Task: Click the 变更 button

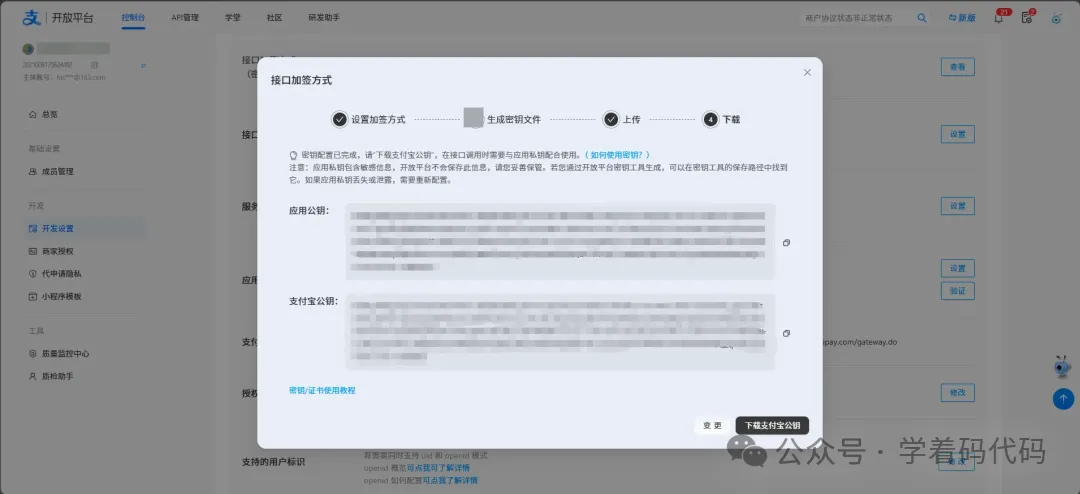Action: 712,426
